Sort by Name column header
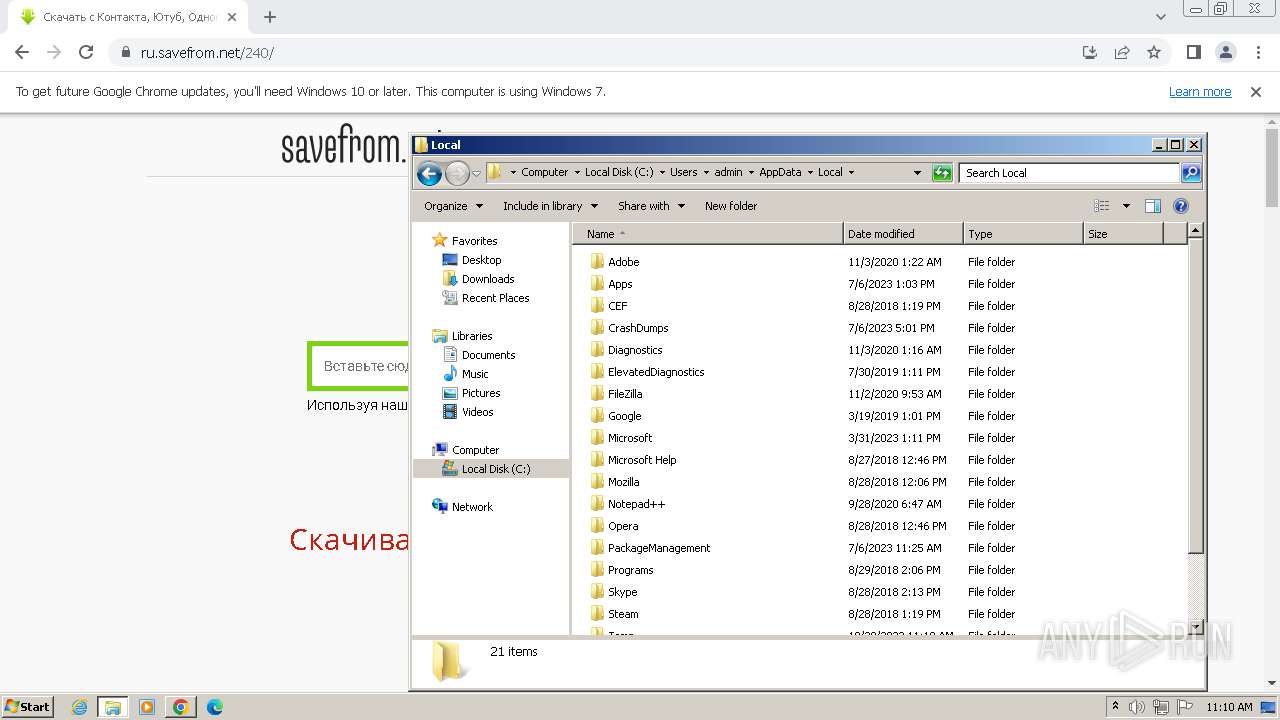The height and width of the screenshot is (720, 1280). click(x=708, y=234)
